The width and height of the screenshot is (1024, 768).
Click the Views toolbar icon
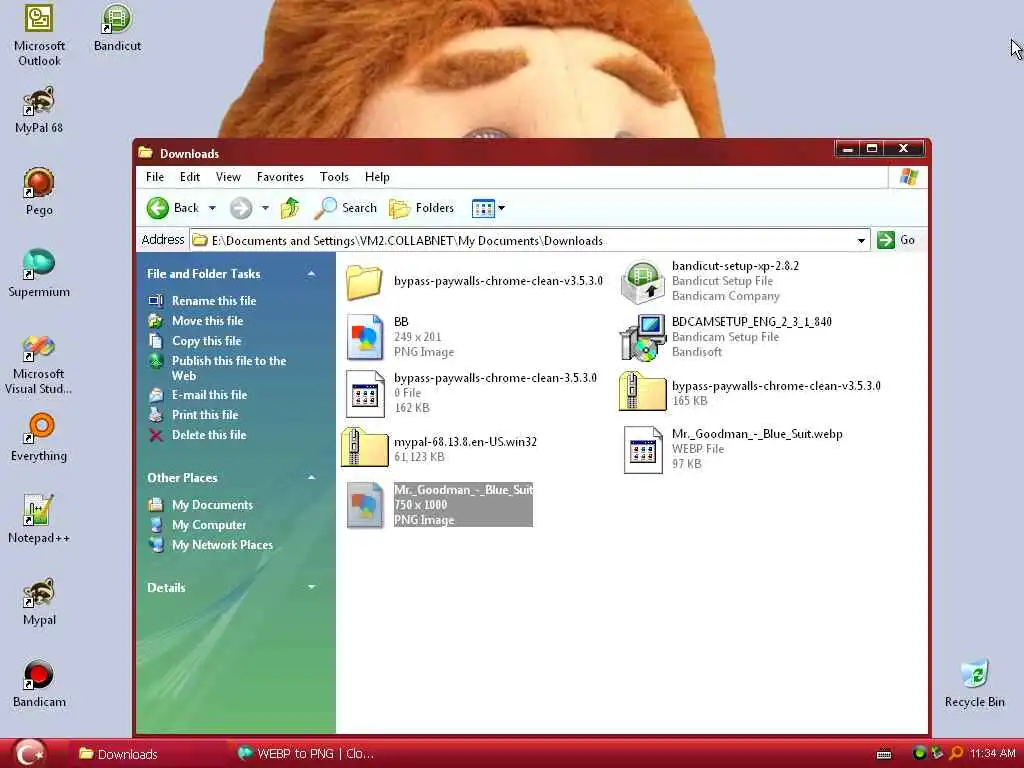click(483, 208)
